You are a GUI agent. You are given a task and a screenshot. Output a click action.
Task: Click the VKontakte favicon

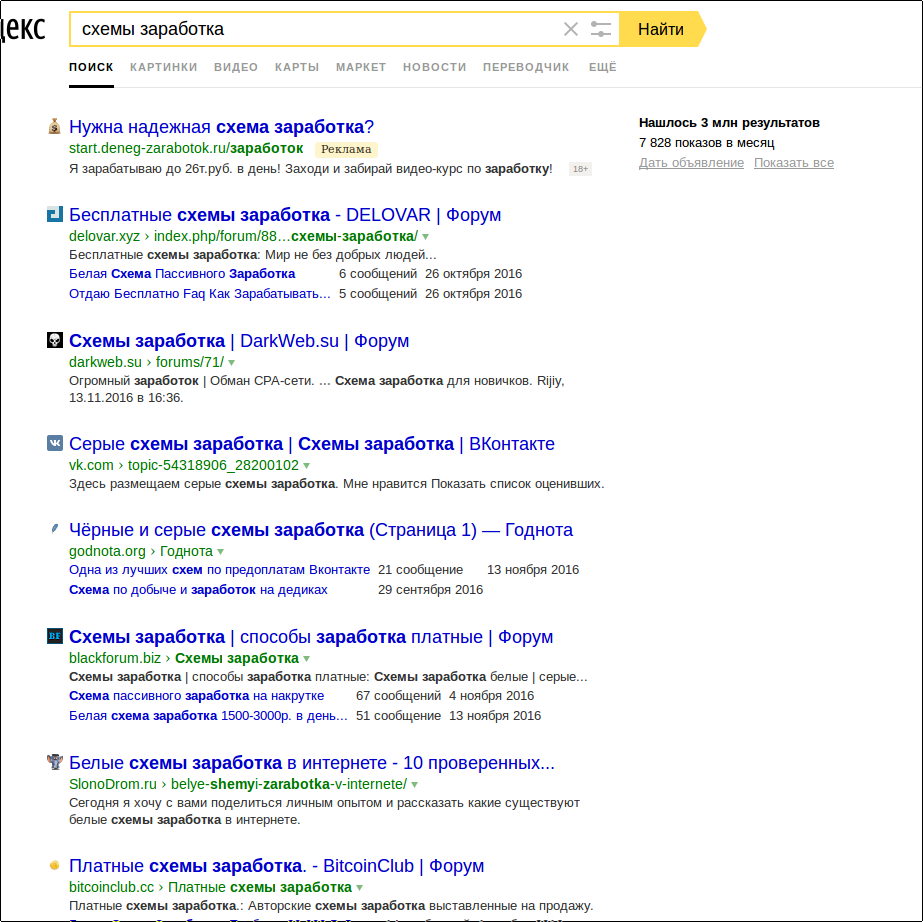pyautogui.click(x=55, y=443)
